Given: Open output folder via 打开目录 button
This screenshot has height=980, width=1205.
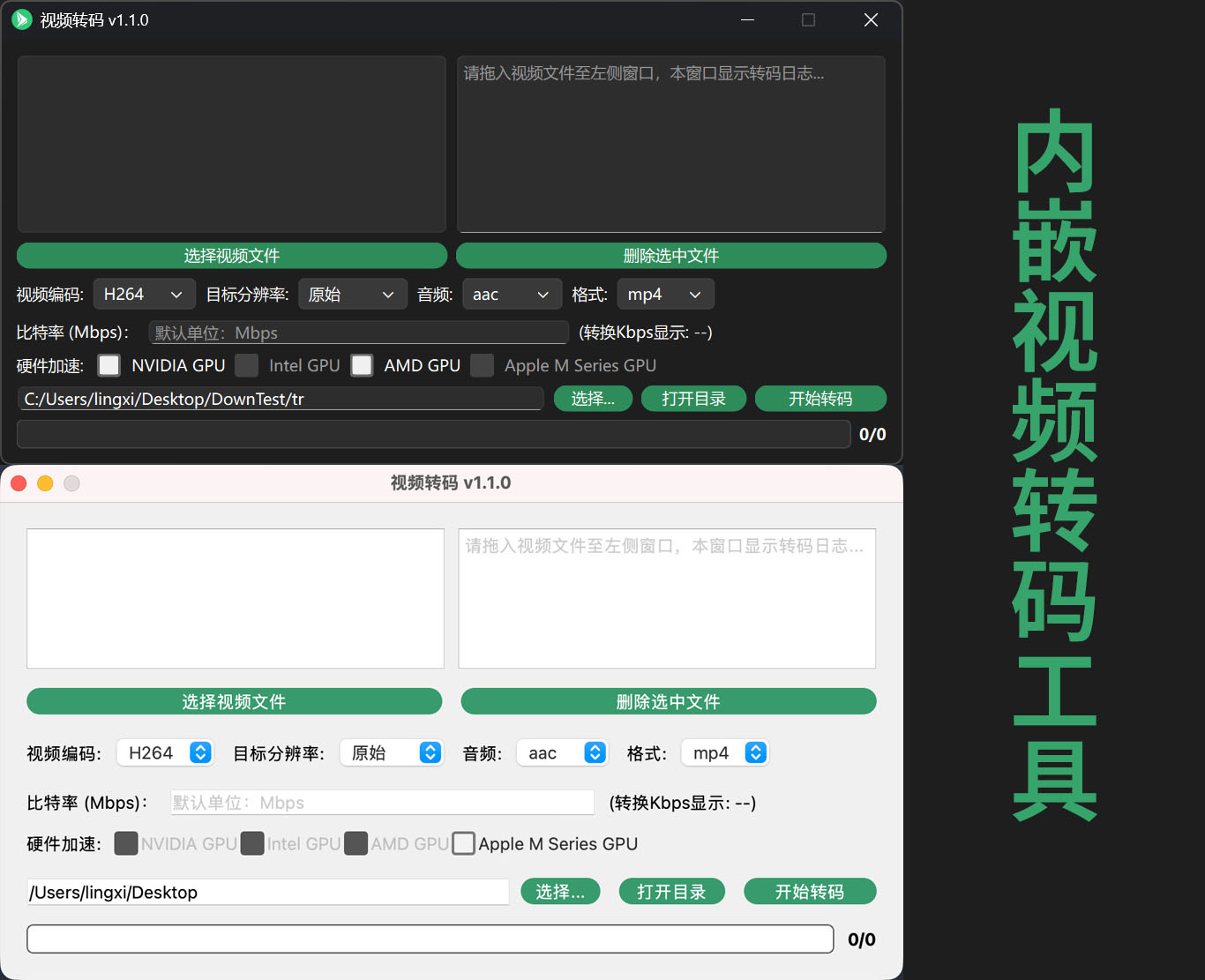Looking at the screenshot, I should 693,398.
